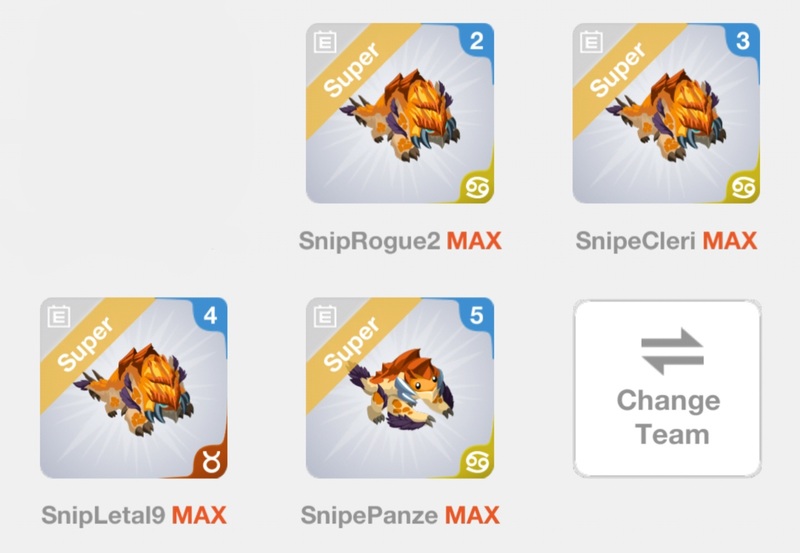
Task: Select the SnipeCleri creature thumbnail
Action: click(x=666, y=113)
